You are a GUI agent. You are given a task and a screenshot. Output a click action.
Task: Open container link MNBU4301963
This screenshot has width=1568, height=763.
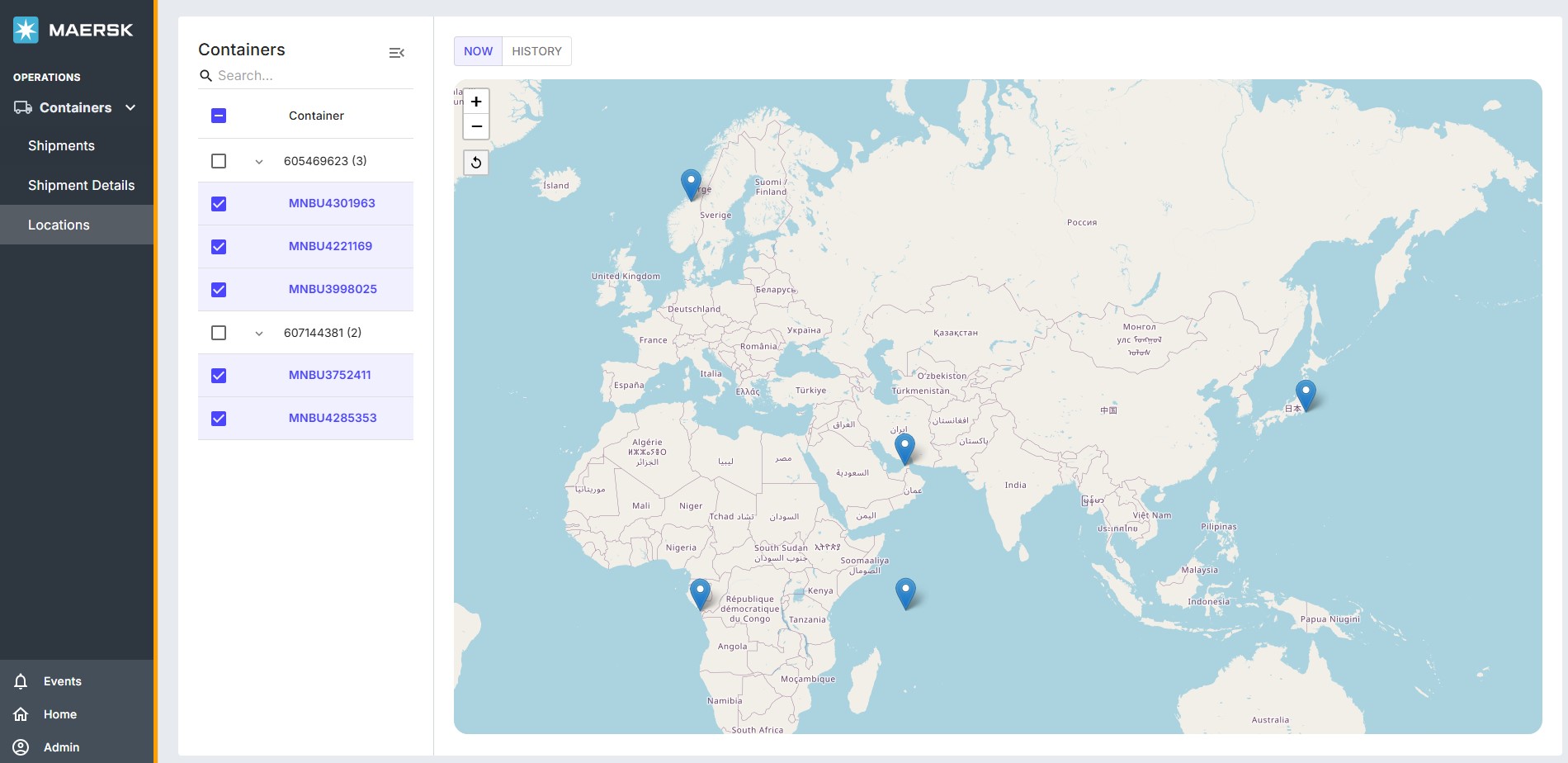(x=332, y=203)
